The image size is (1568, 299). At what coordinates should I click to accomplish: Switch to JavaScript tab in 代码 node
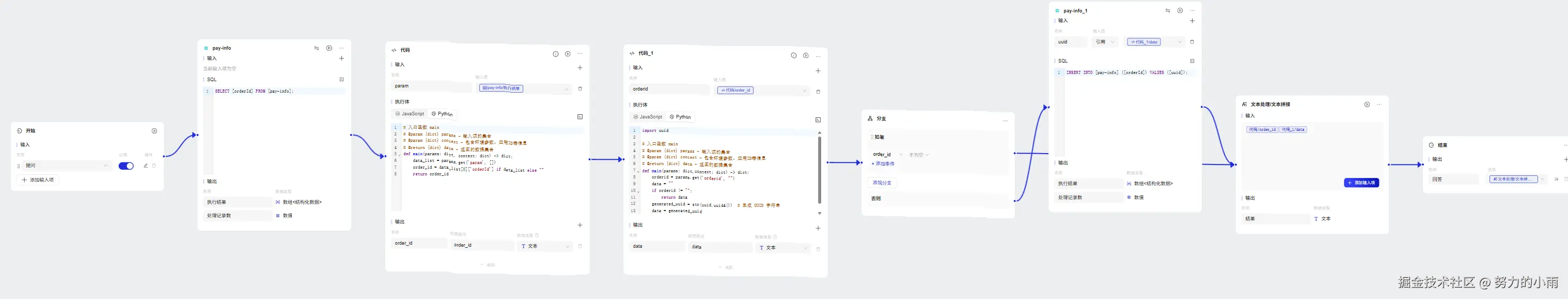(410, 113)
